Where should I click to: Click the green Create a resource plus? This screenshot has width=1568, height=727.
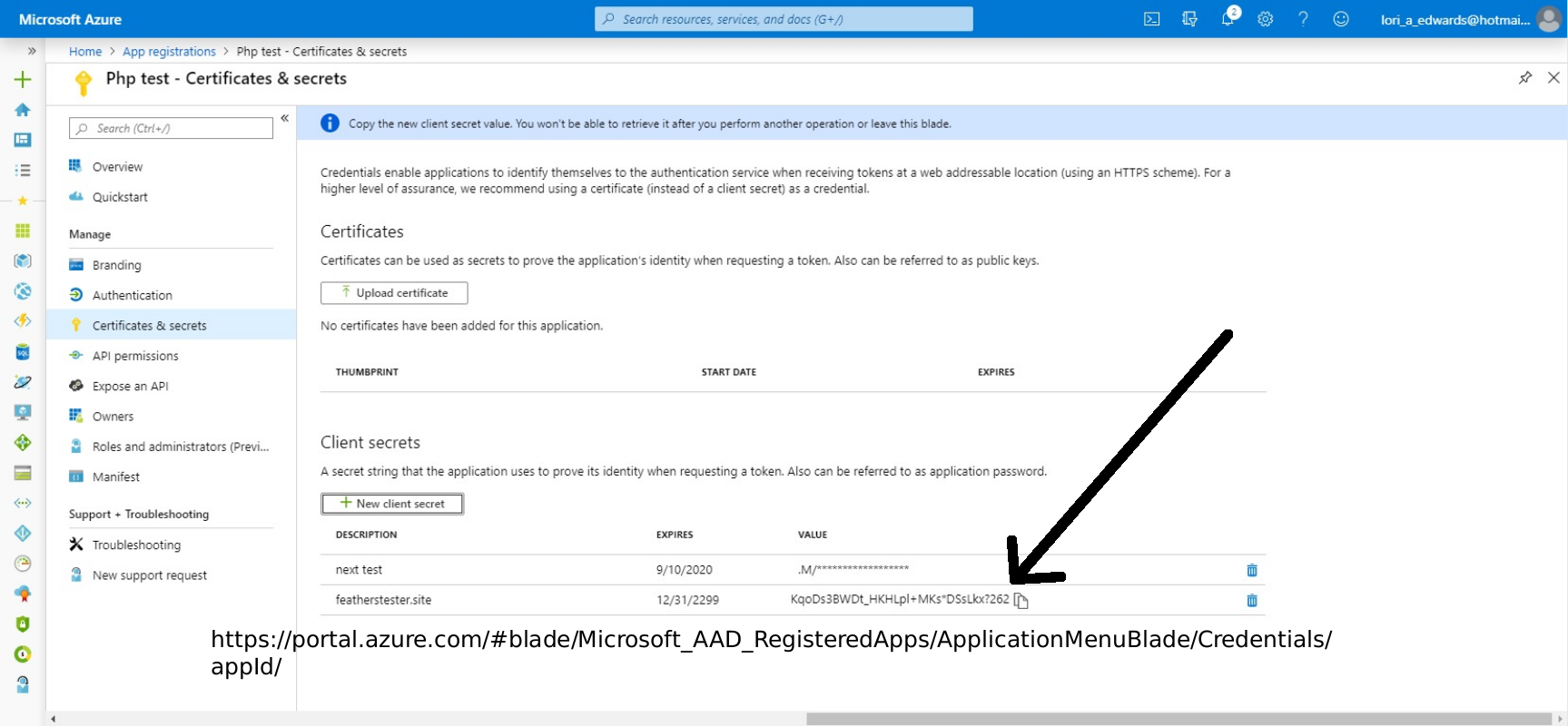[23, 80]
